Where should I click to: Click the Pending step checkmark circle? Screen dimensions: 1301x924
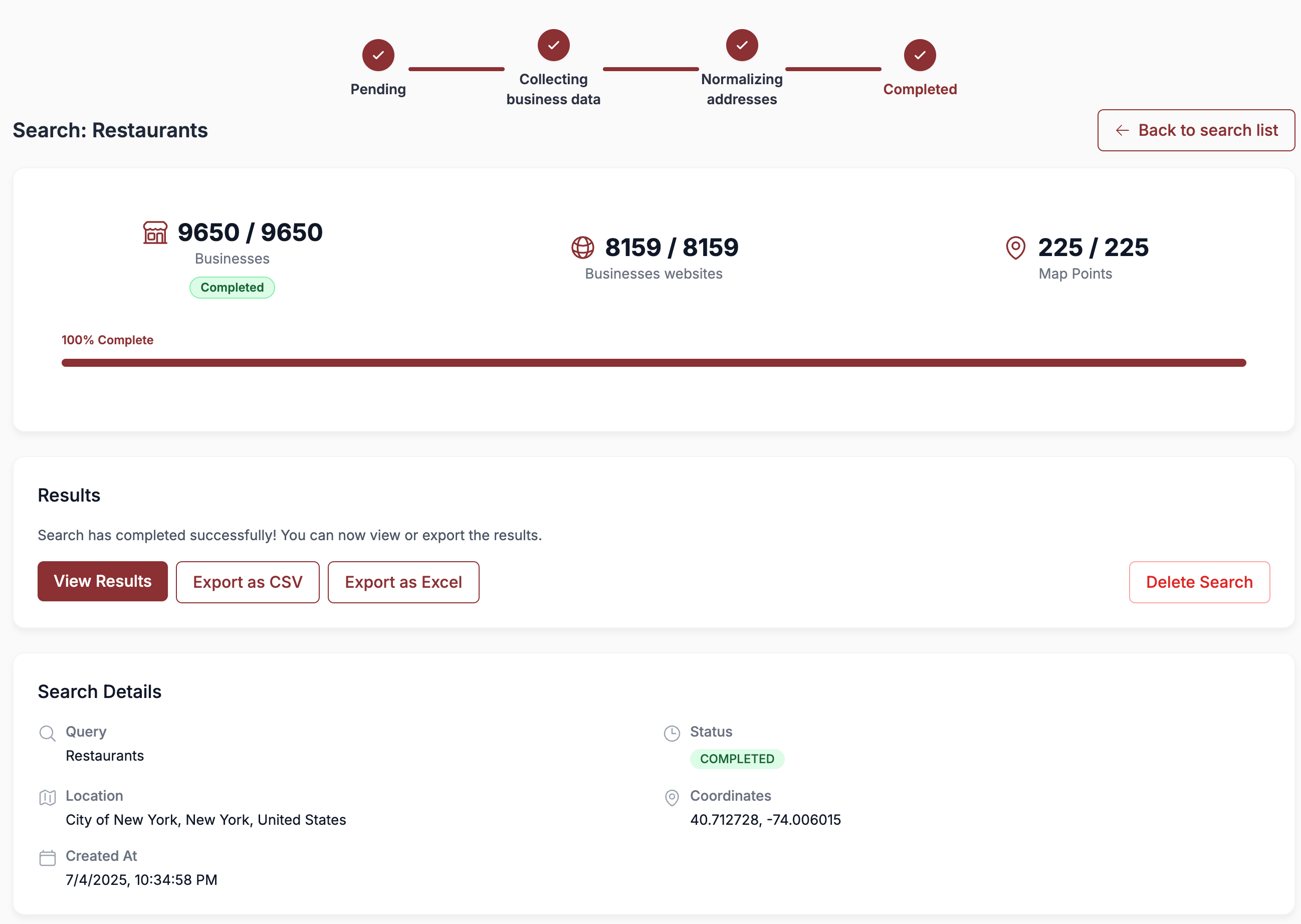pos(378,55)
